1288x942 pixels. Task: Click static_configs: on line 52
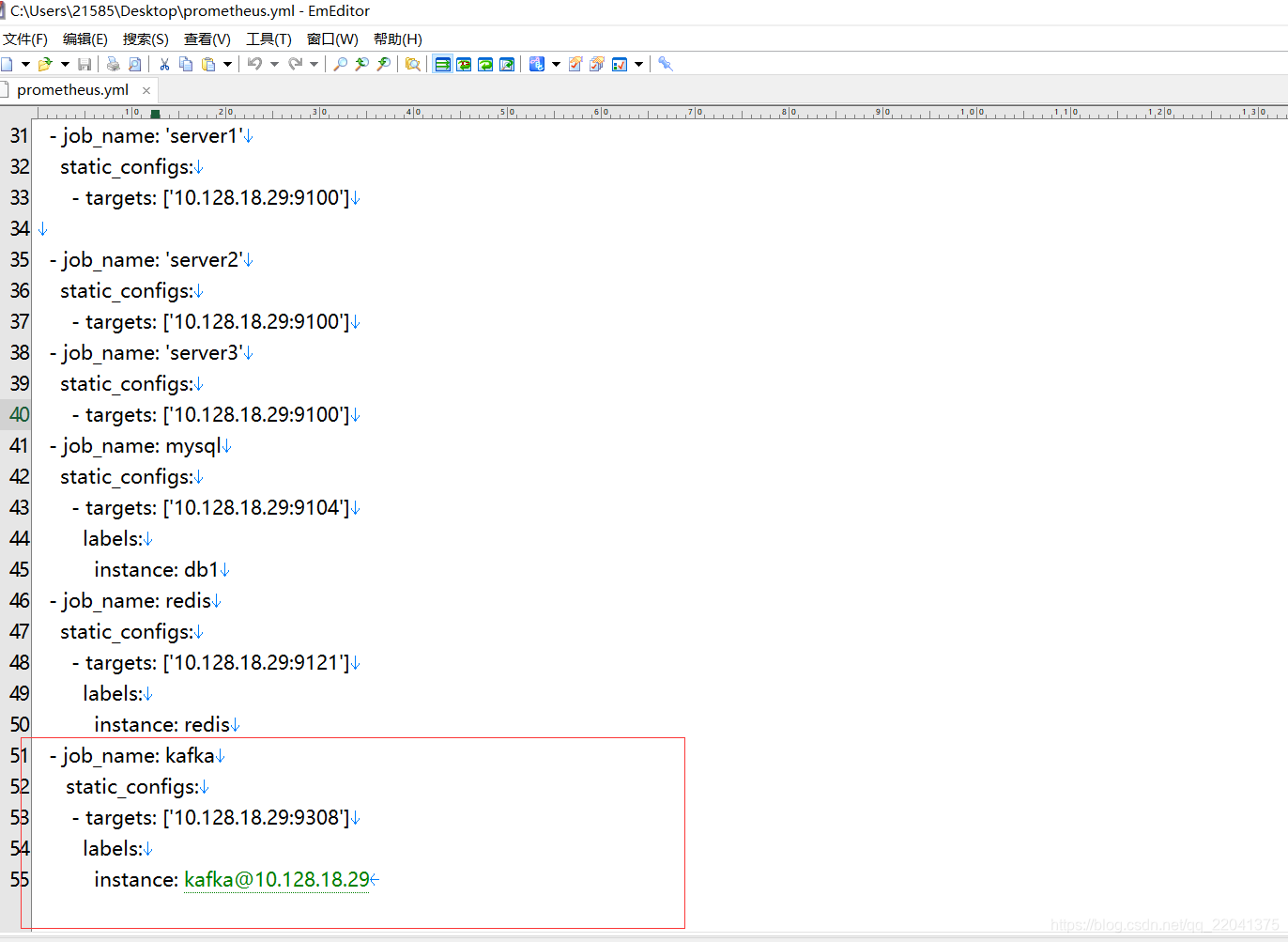click(132, 786)
